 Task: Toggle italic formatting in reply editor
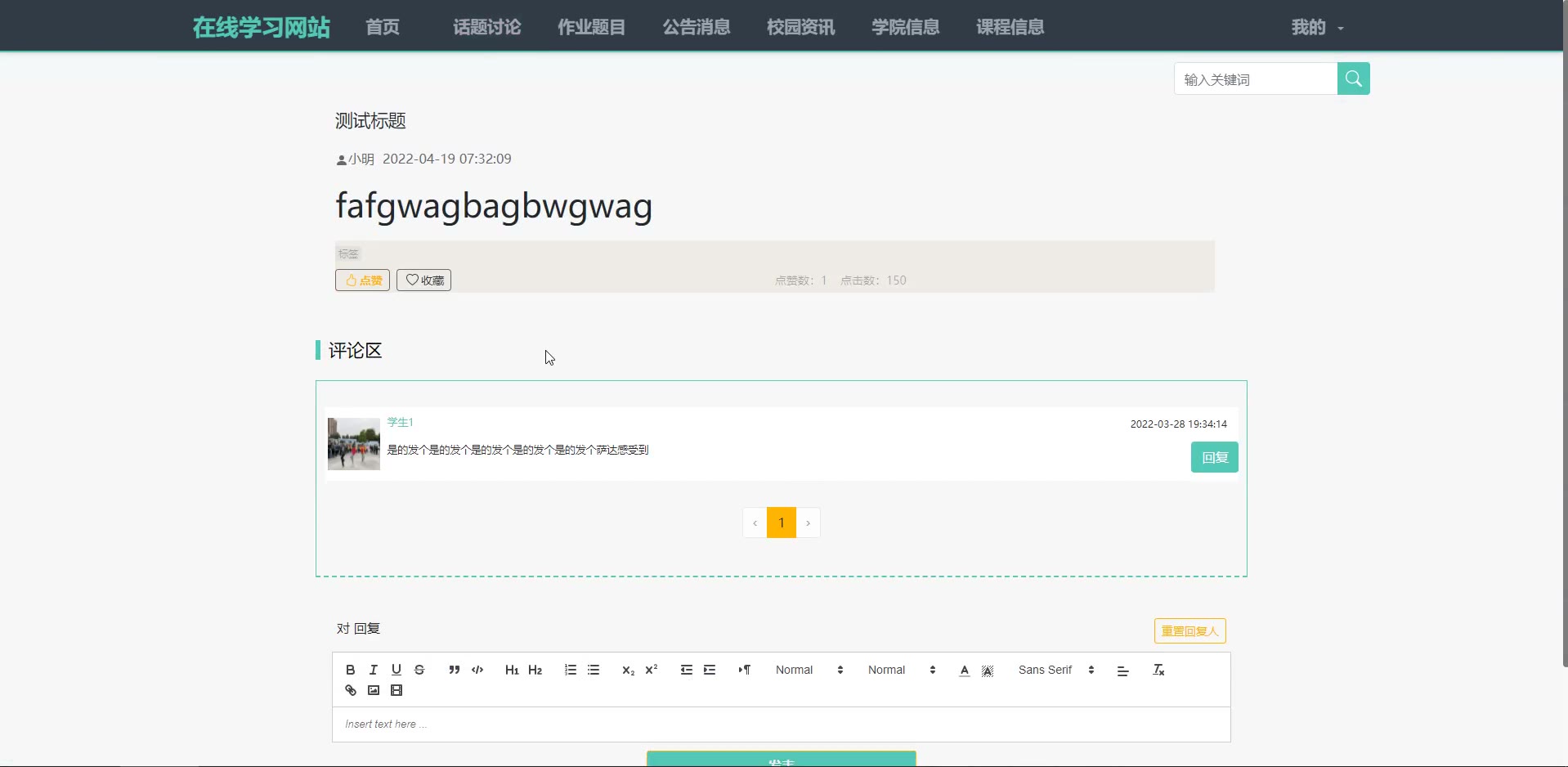374,670
